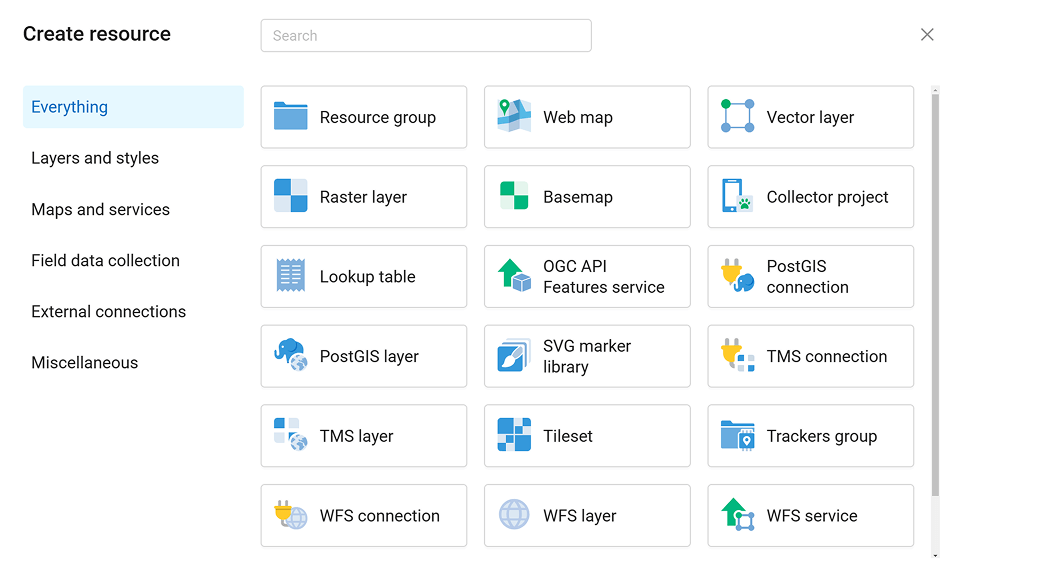Click inside the Search input field
Screen dimensions: 1040x563
pos(426,36)
